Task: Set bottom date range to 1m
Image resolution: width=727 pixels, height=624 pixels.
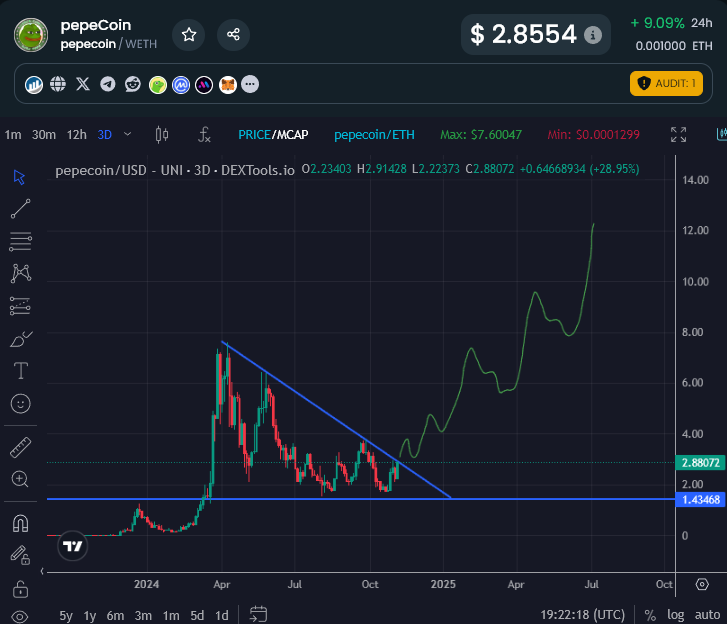Action: pyautogui.click(x=171, y=616)
